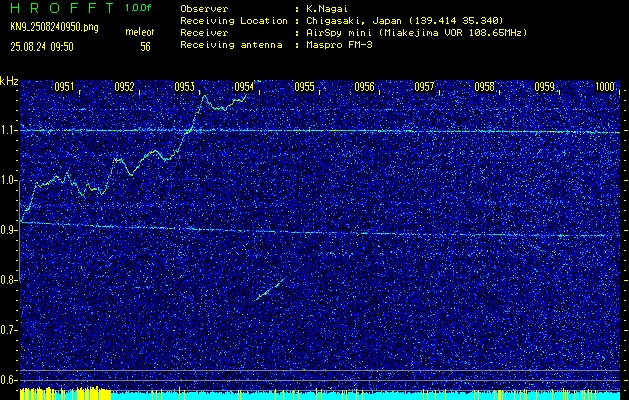The height and width of the screenshot is (400, 629).
Task: Click the diagonal meteor echo streak after 0954
Action: coord(270,289)
